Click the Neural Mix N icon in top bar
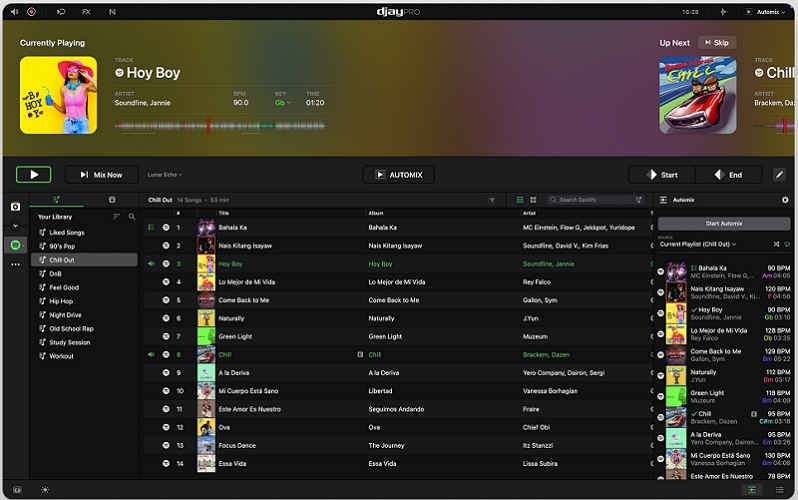Viewport: 798px width, 500px height. [x=112, y=12]
